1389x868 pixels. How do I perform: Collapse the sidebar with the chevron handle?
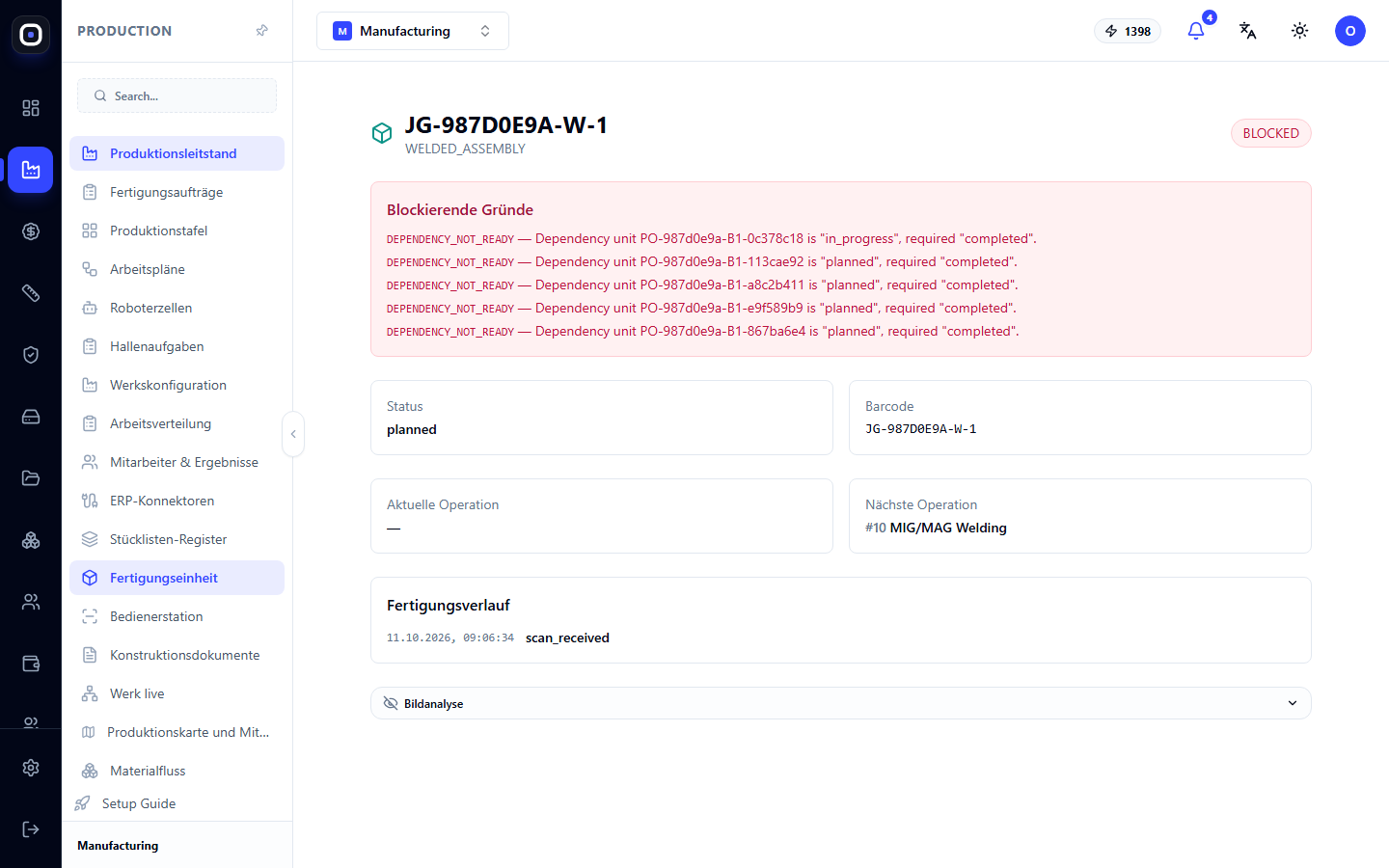coord(293,434)
